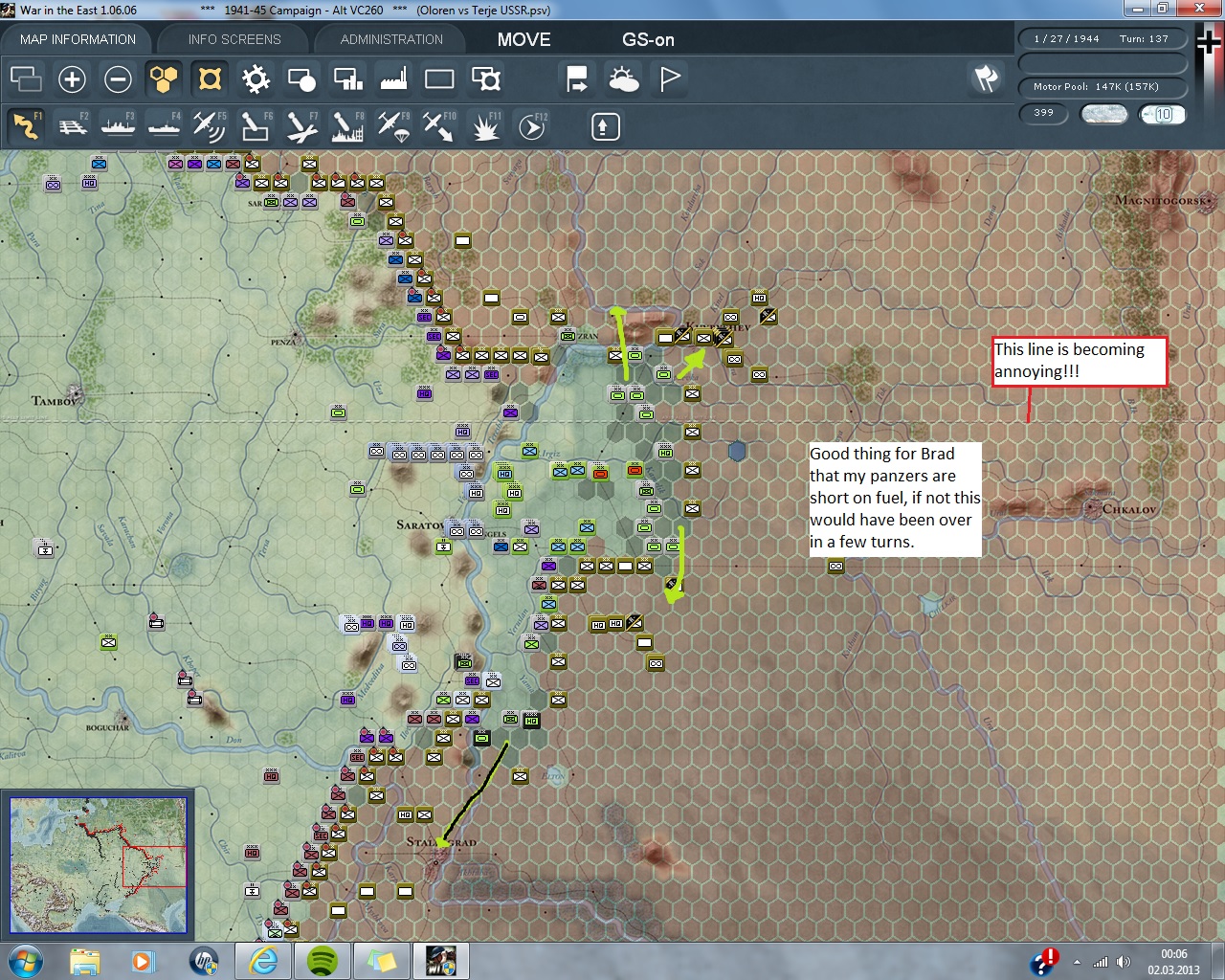Select F10 air transfer mode

point(439,126)
